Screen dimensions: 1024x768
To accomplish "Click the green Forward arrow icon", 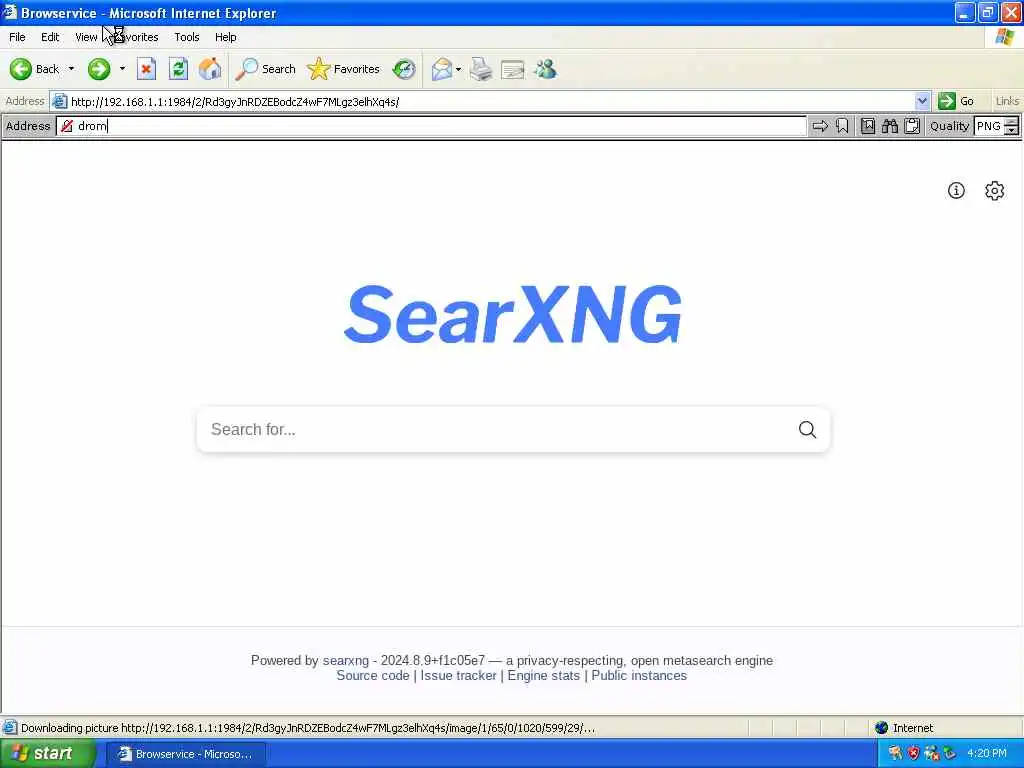I will 99,69.
